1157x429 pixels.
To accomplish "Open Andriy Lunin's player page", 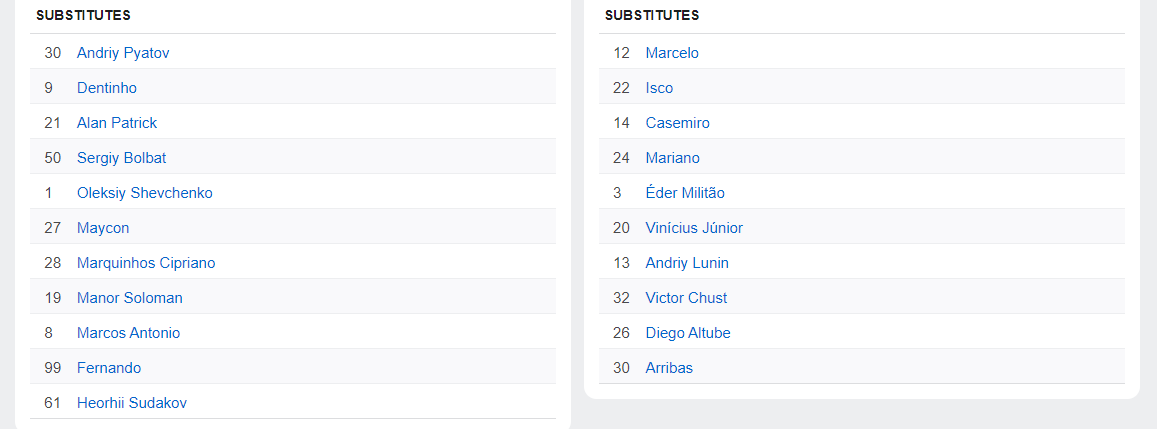I will [x=687, y=263].
